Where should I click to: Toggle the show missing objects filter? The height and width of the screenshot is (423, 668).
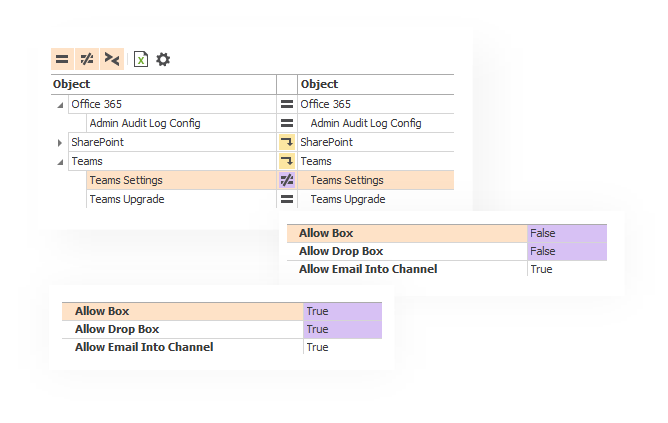click(x=112, y=60)
